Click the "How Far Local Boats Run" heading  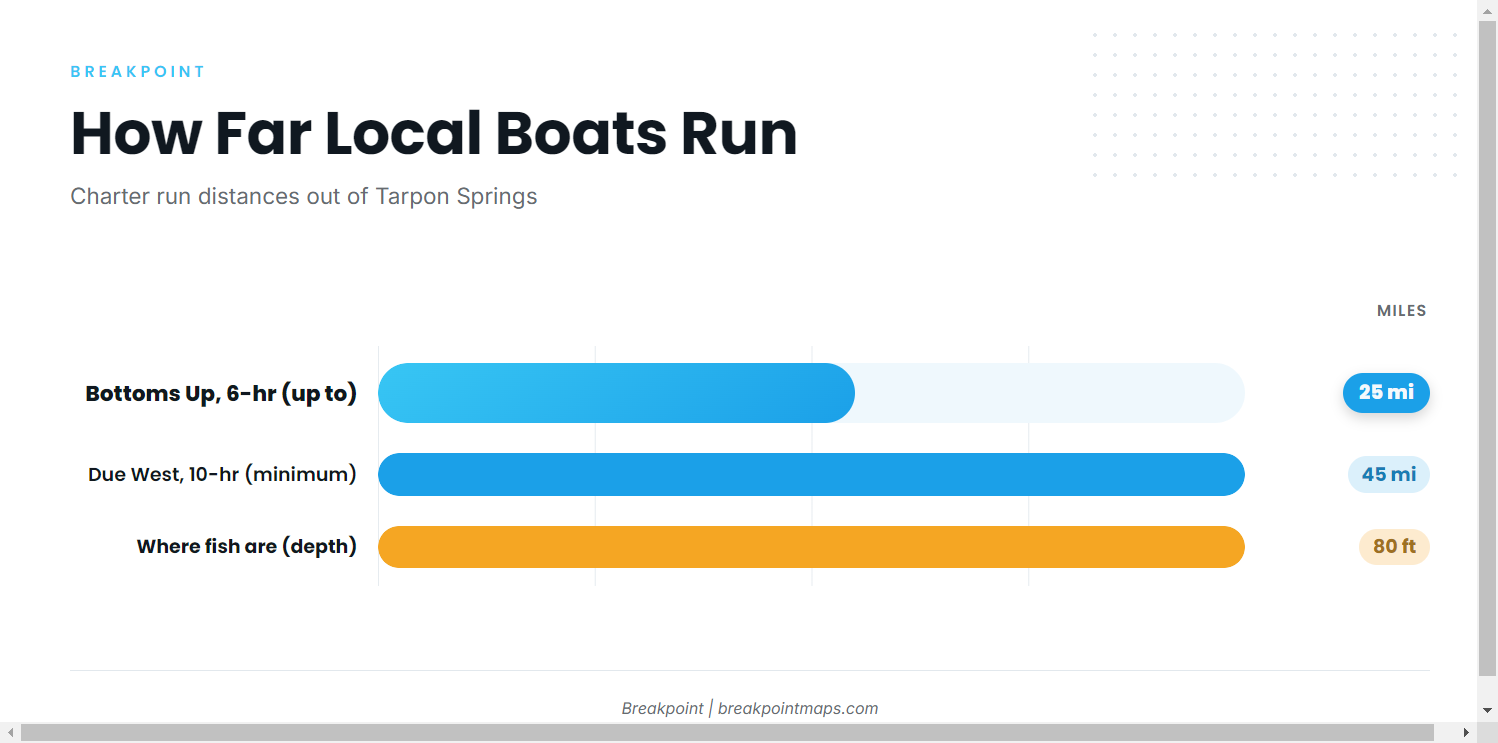click(x=434, y=133)
